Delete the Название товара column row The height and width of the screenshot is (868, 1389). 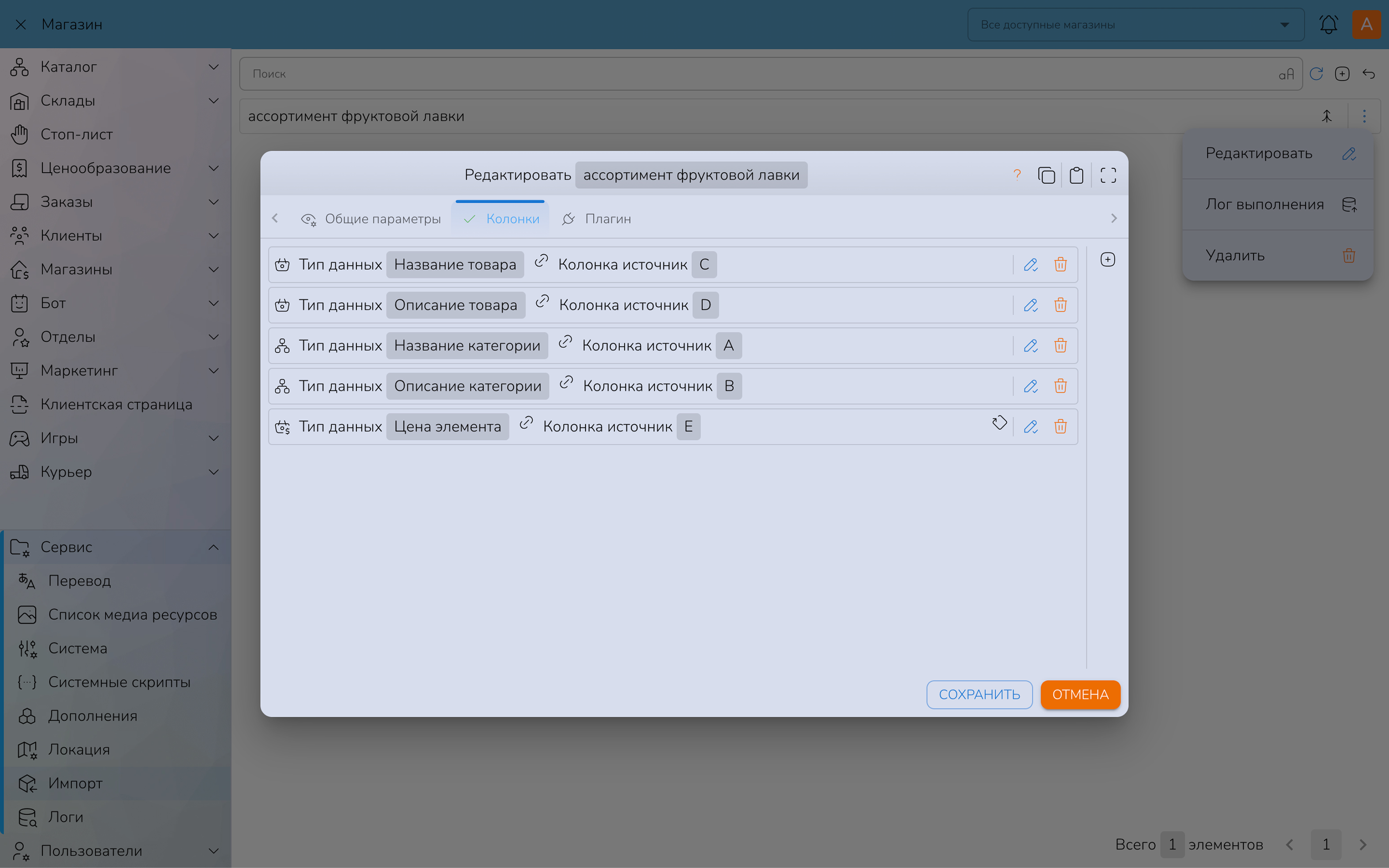tap(1060, 264)
